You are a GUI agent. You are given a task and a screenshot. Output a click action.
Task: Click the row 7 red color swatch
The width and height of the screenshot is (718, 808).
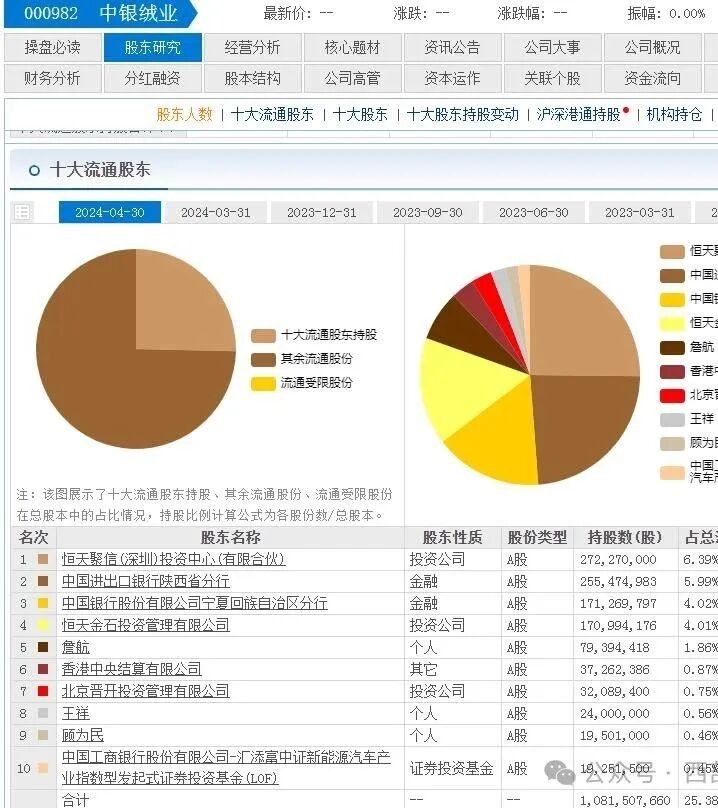point(43,691)
